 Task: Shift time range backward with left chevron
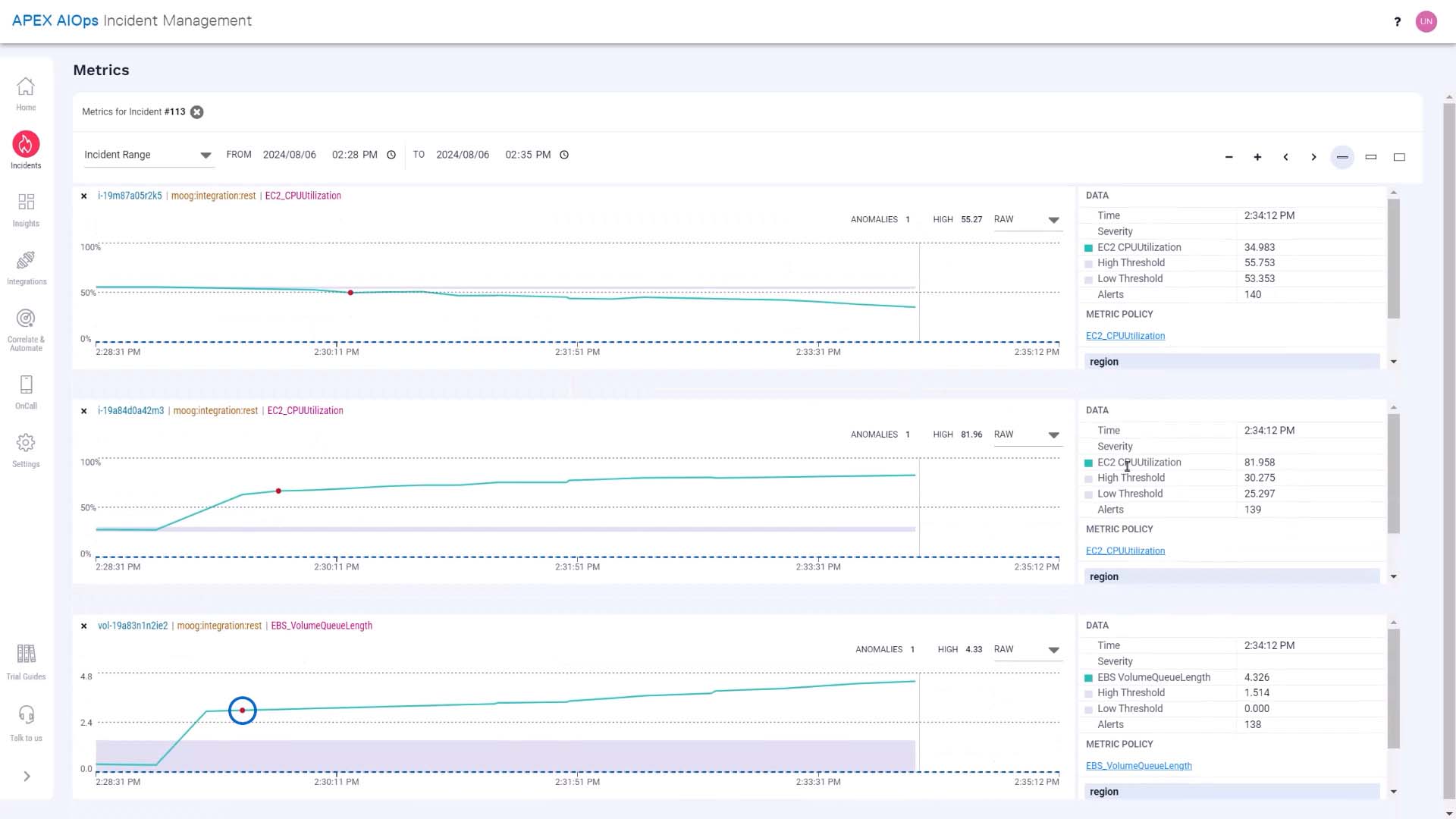click(x=1285, y=157)
